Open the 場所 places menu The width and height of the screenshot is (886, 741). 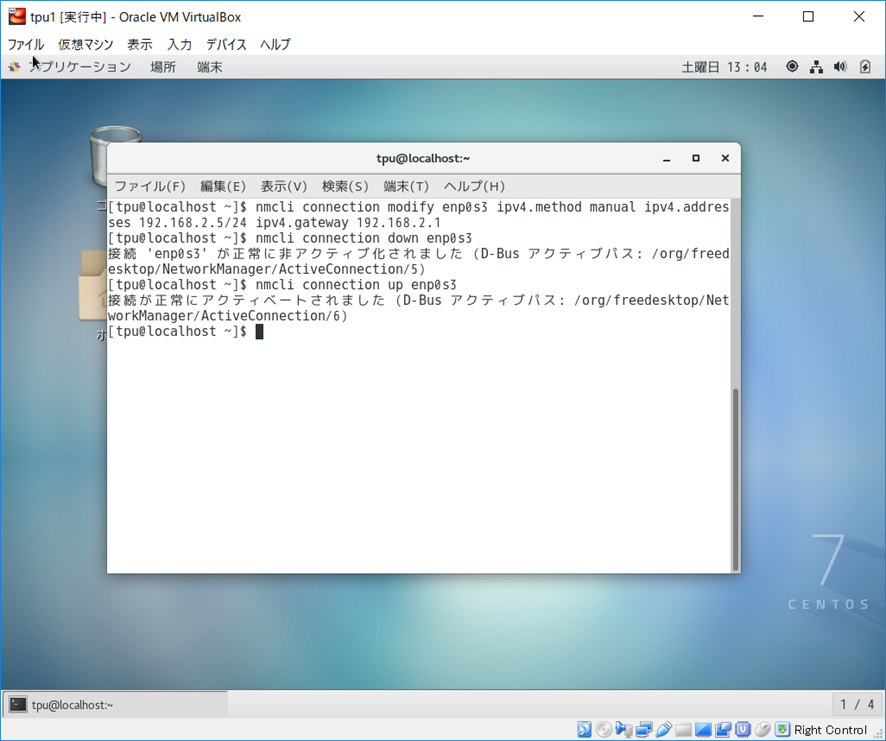163,67
